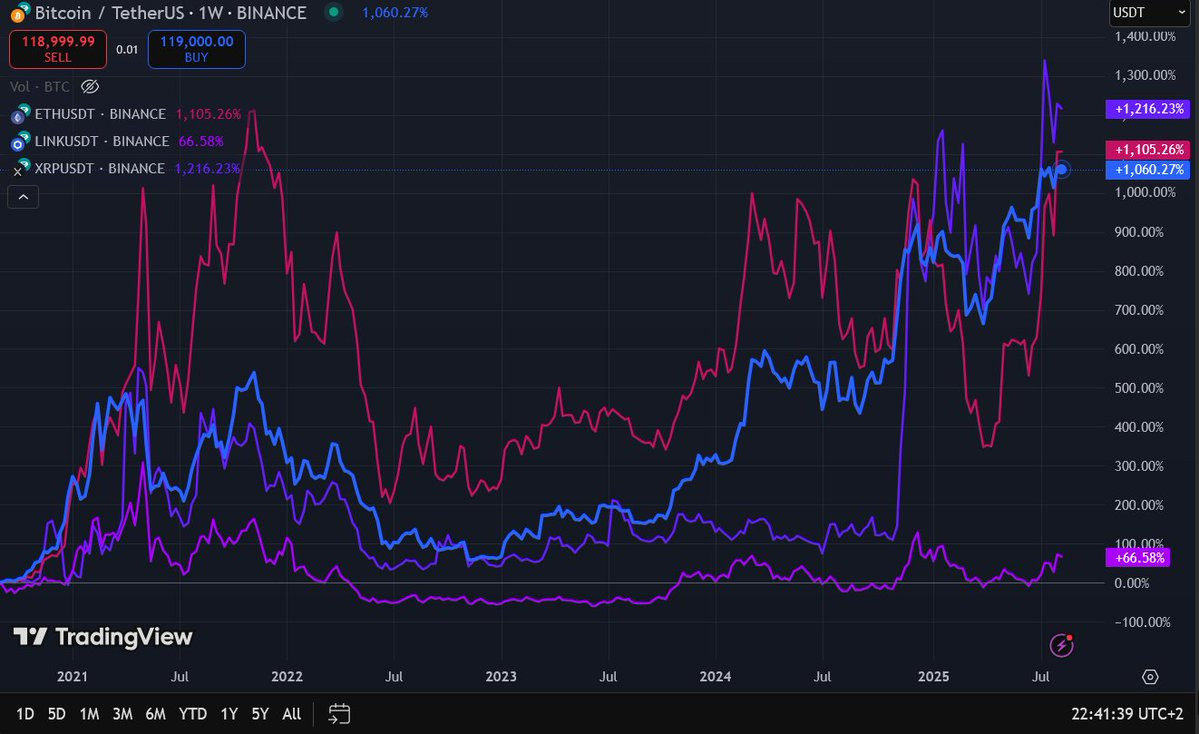Image resolution: width=1199 pixels, height=734 pixels.
Task: Click the 1,000.00% axis label
Action: (1145, 192)
